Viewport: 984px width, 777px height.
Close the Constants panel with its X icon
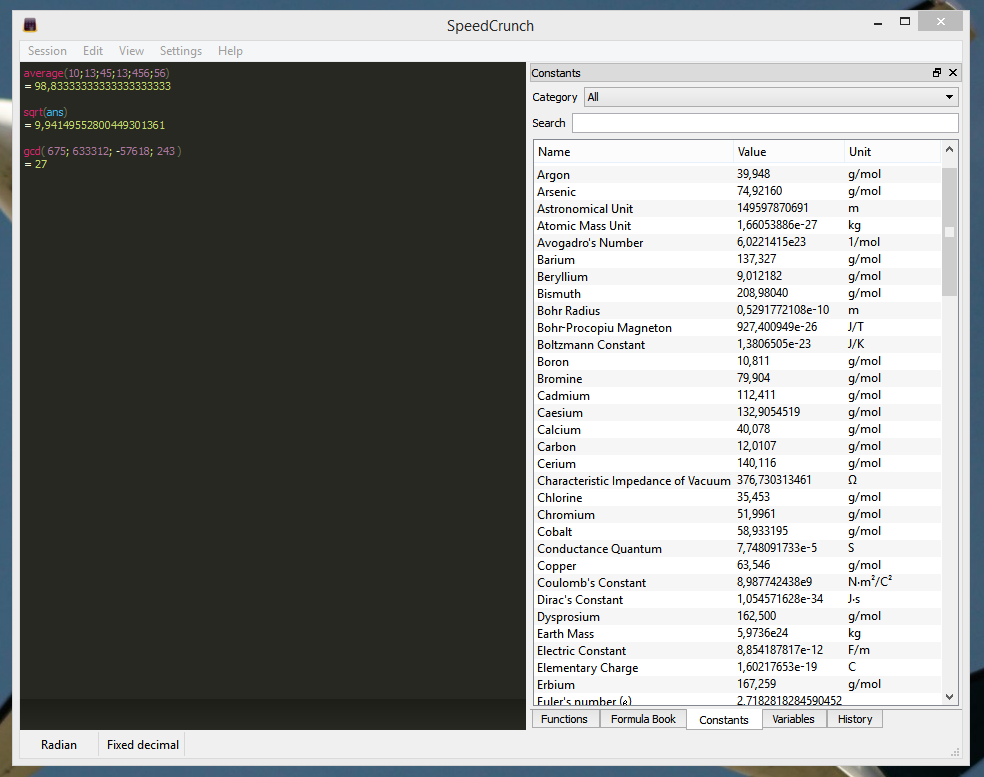[x=952, y=72]
